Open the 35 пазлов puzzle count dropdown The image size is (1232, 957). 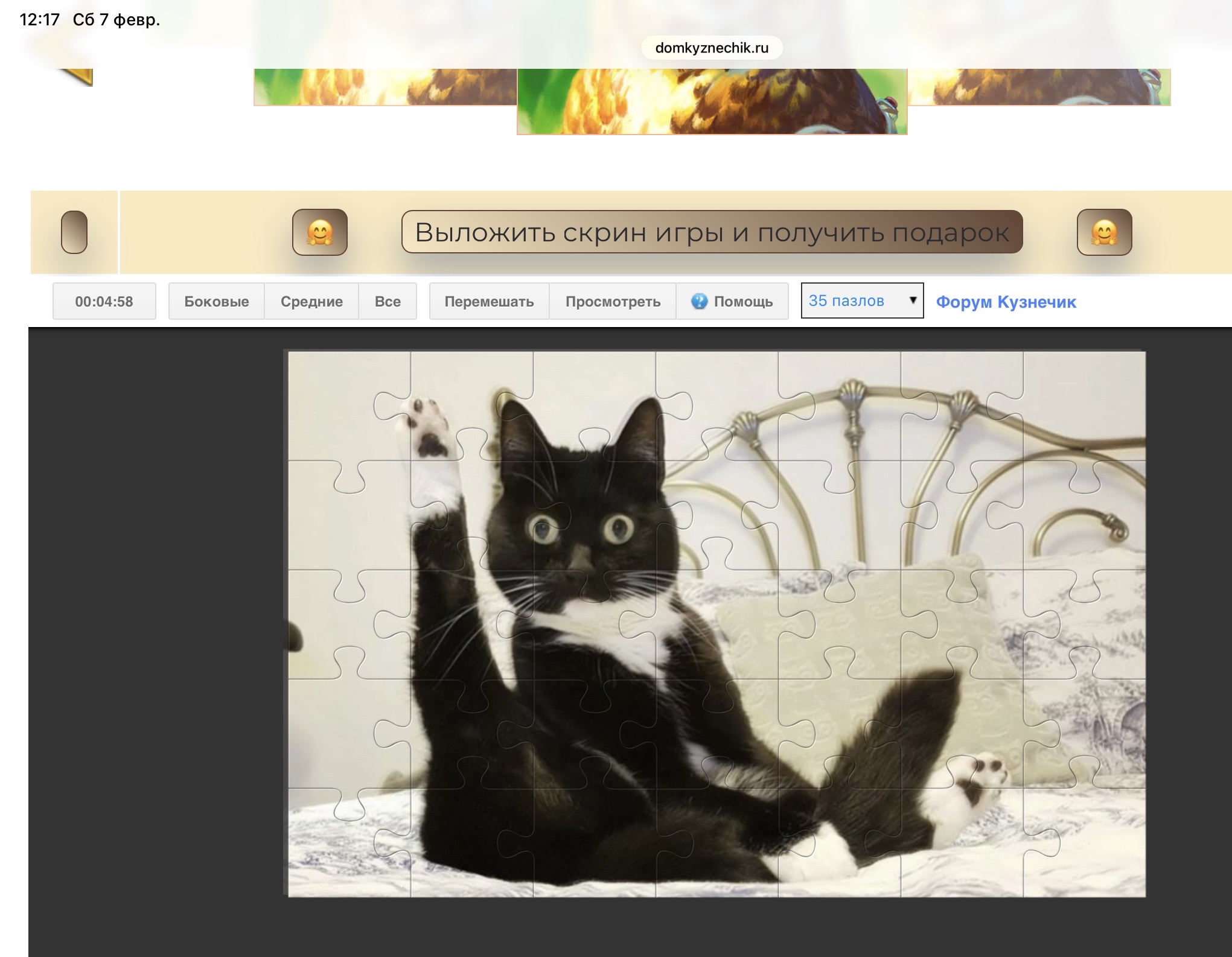click(861, 300)
